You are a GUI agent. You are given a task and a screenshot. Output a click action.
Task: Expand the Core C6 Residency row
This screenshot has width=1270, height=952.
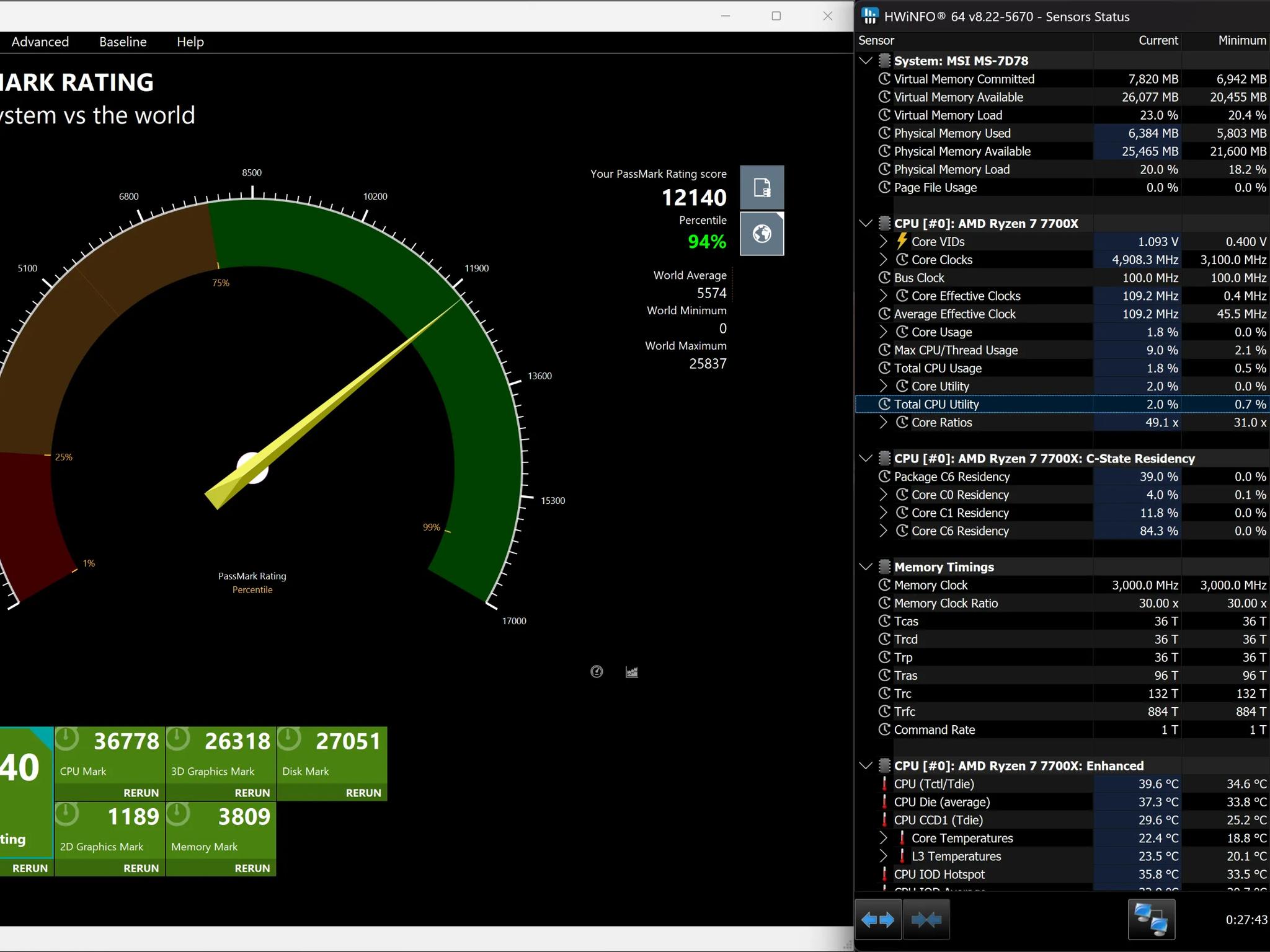884,531
